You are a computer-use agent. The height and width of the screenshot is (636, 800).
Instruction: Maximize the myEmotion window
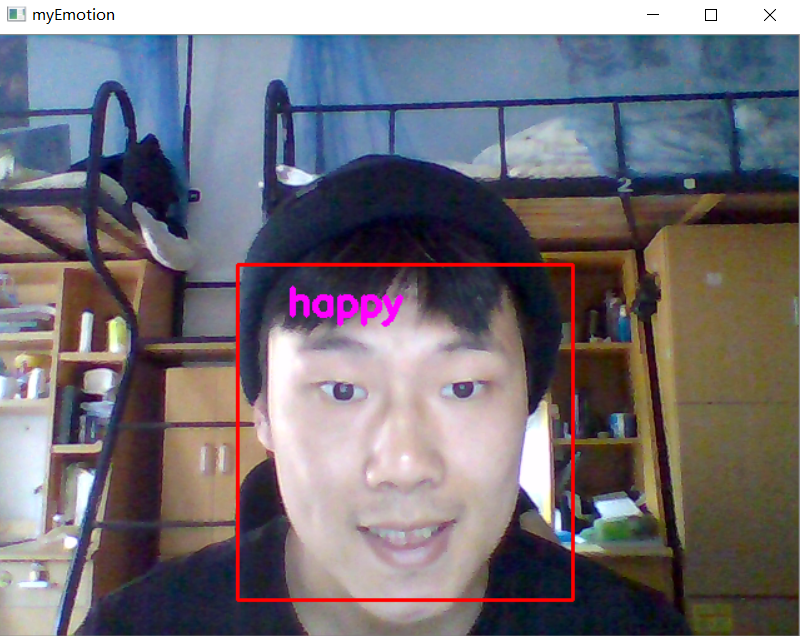(711, 15)
